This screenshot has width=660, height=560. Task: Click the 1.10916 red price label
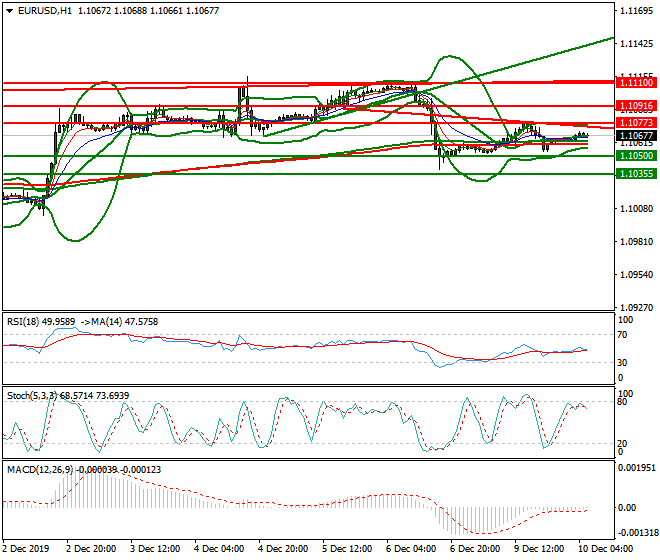click(x=636, y=106)
